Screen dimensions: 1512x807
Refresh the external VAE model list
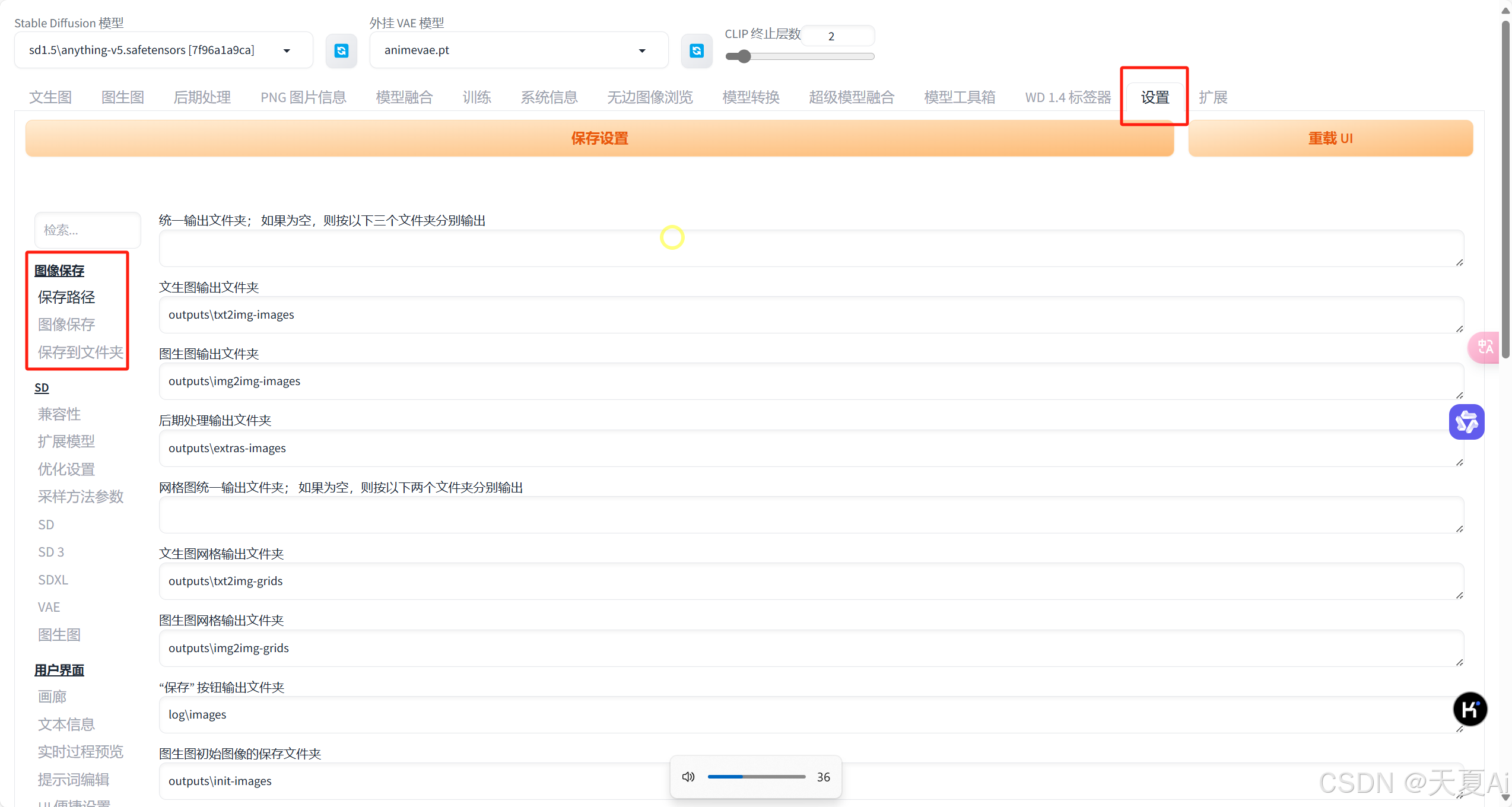[x=696, y=51]
